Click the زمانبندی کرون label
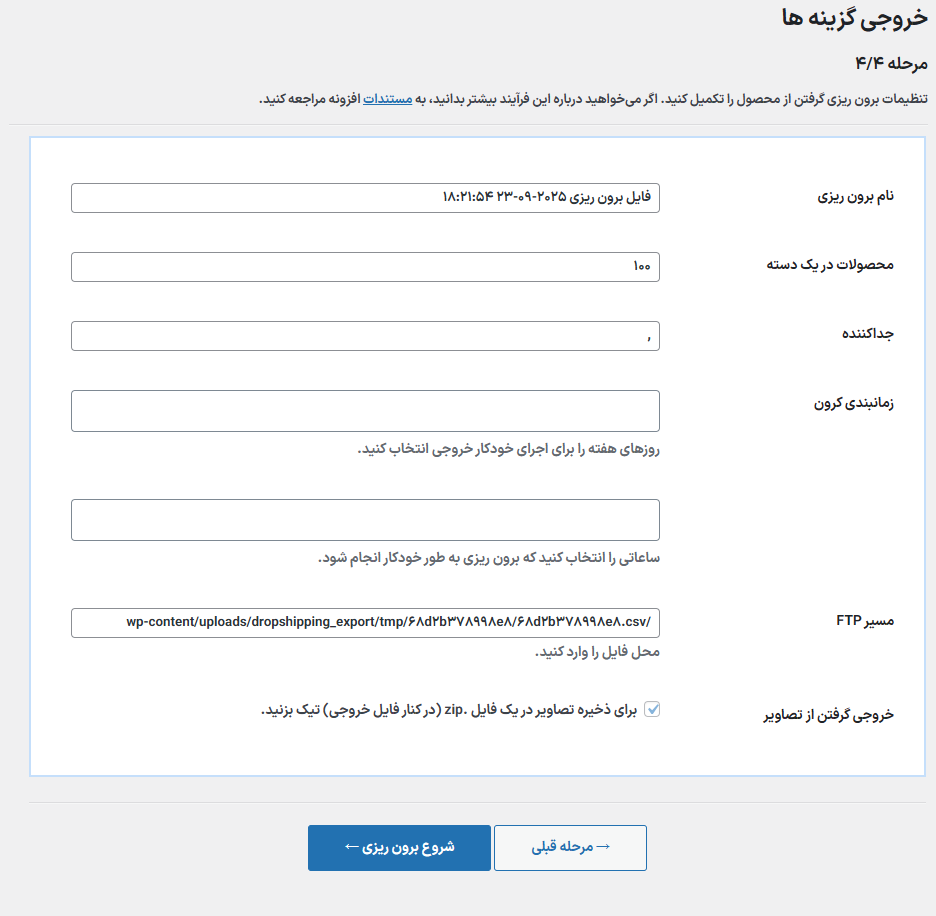The height and width of the screenshot is (916, 936). 853,403
